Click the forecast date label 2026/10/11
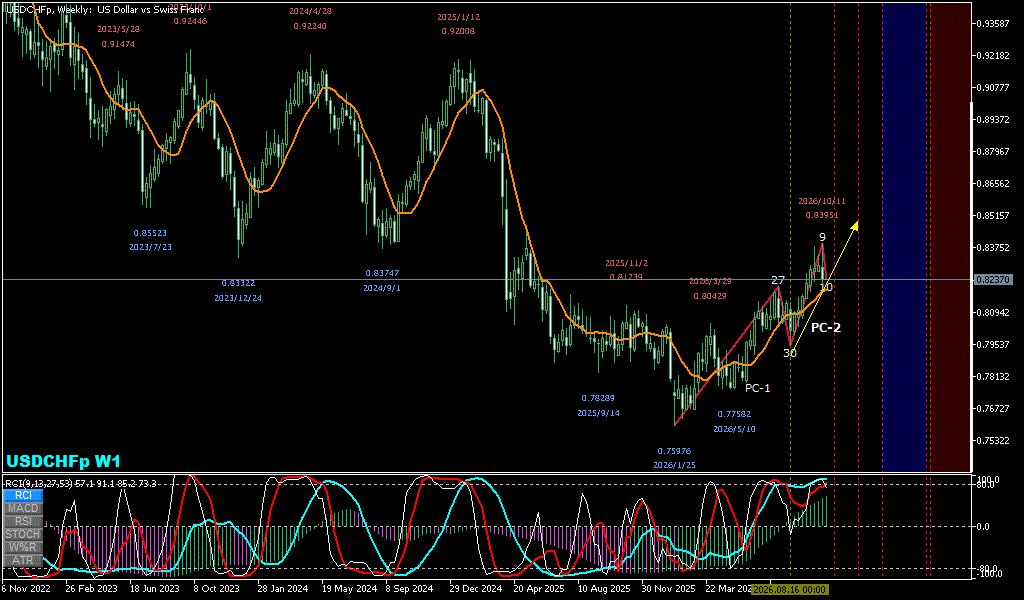 click(822, 201)
